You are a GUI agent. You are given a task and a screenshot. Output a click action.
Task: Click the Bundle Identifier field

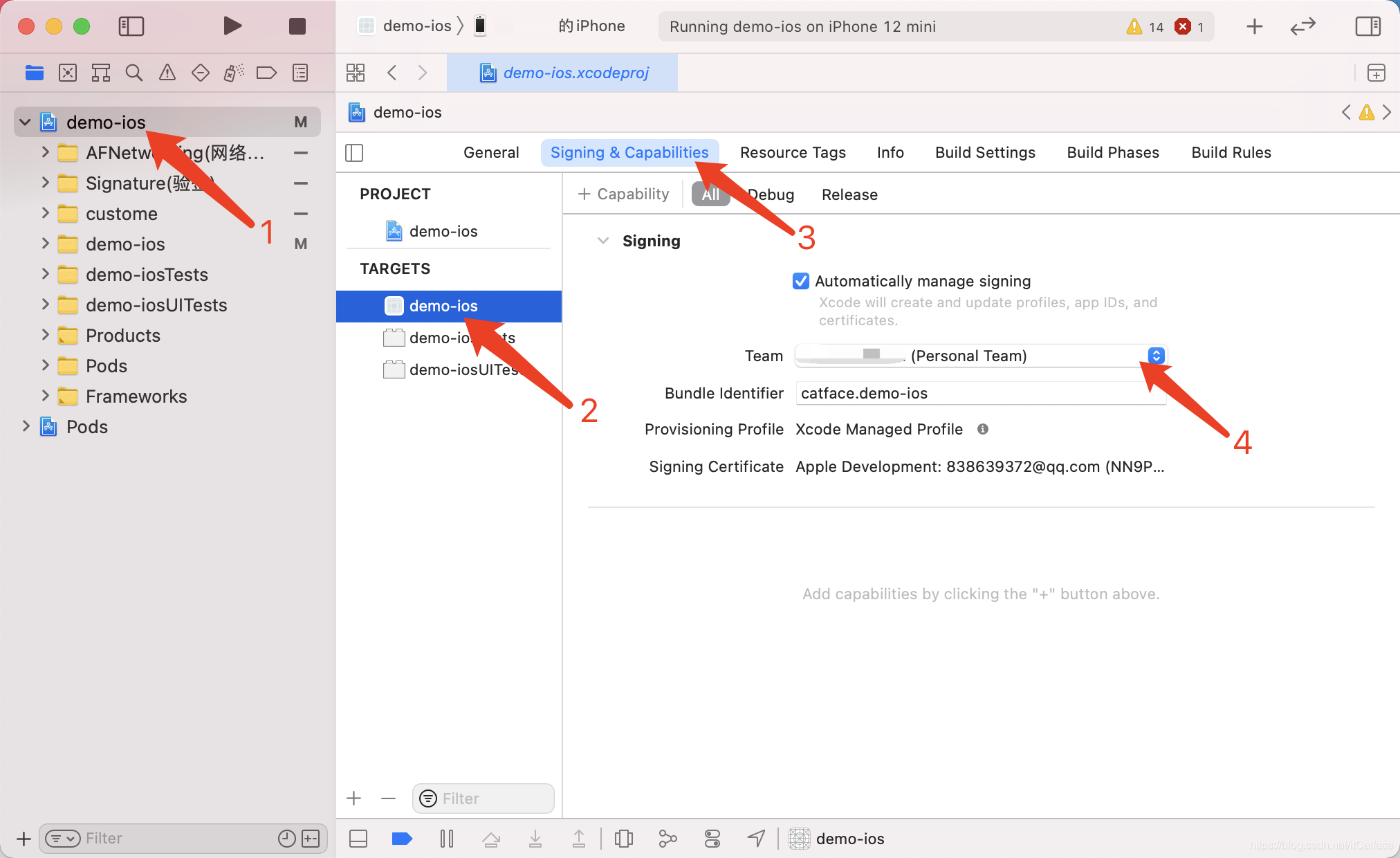pos(981,393)
